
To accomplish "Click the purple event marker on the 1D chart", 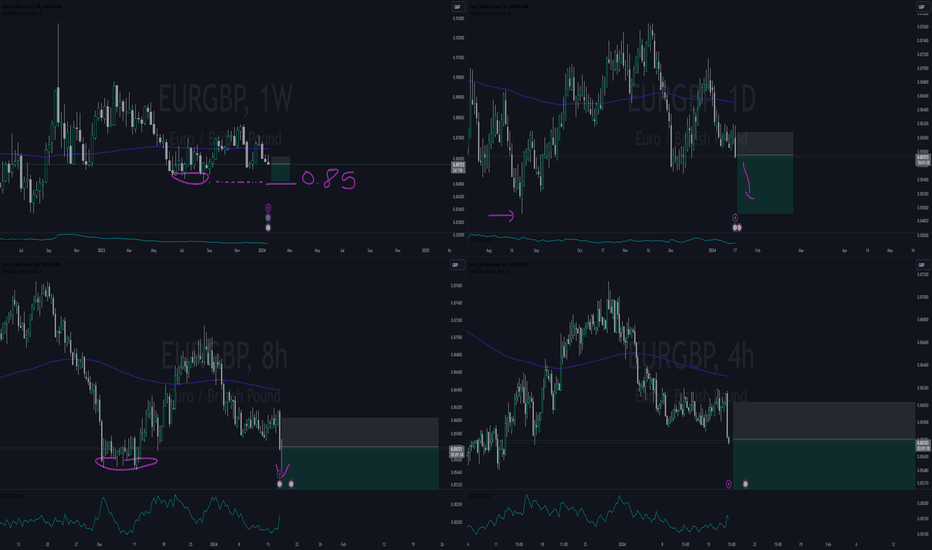I will click(735, 218).
